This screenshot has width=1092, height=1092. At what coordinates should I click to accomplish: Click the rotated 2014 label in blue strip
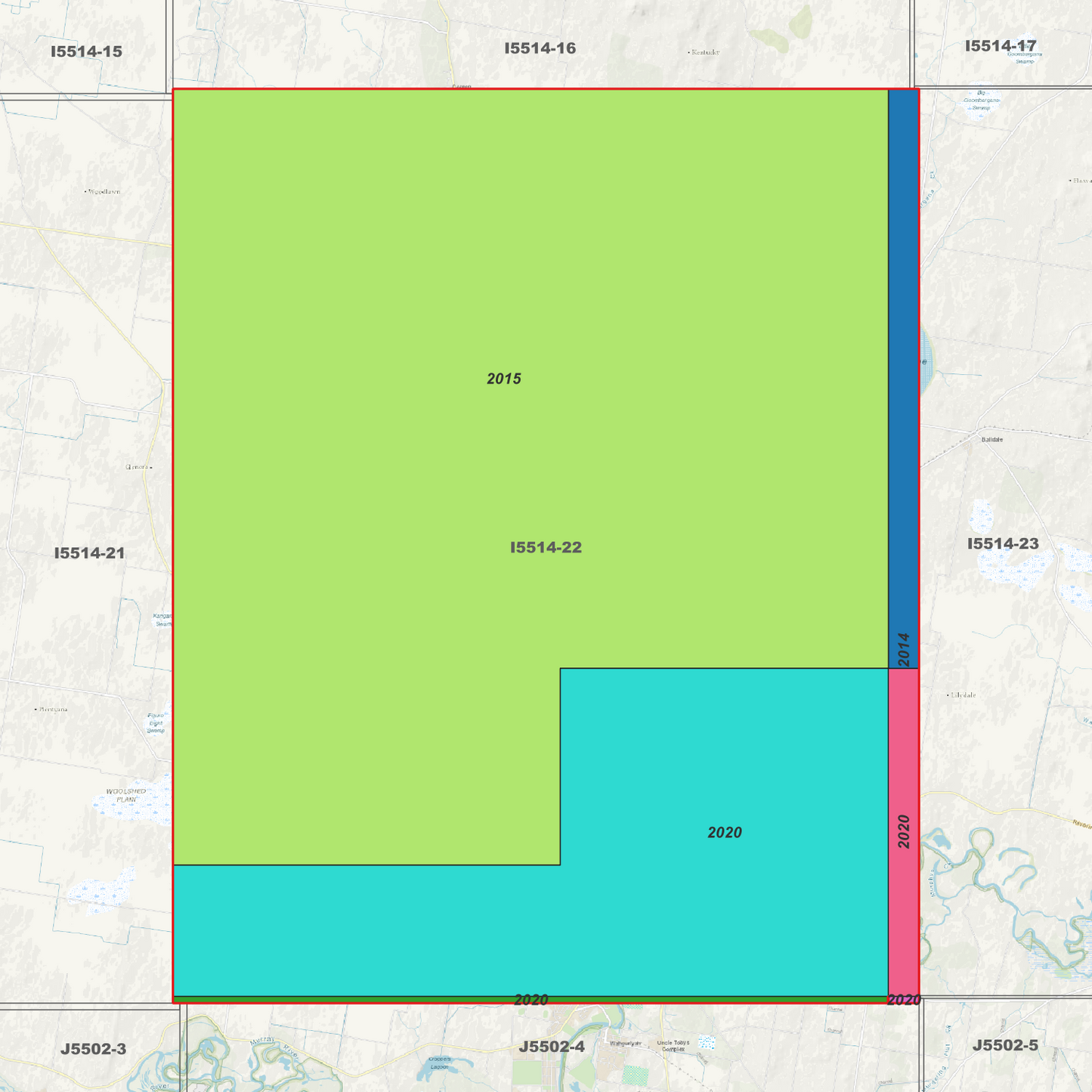[904, 650]
